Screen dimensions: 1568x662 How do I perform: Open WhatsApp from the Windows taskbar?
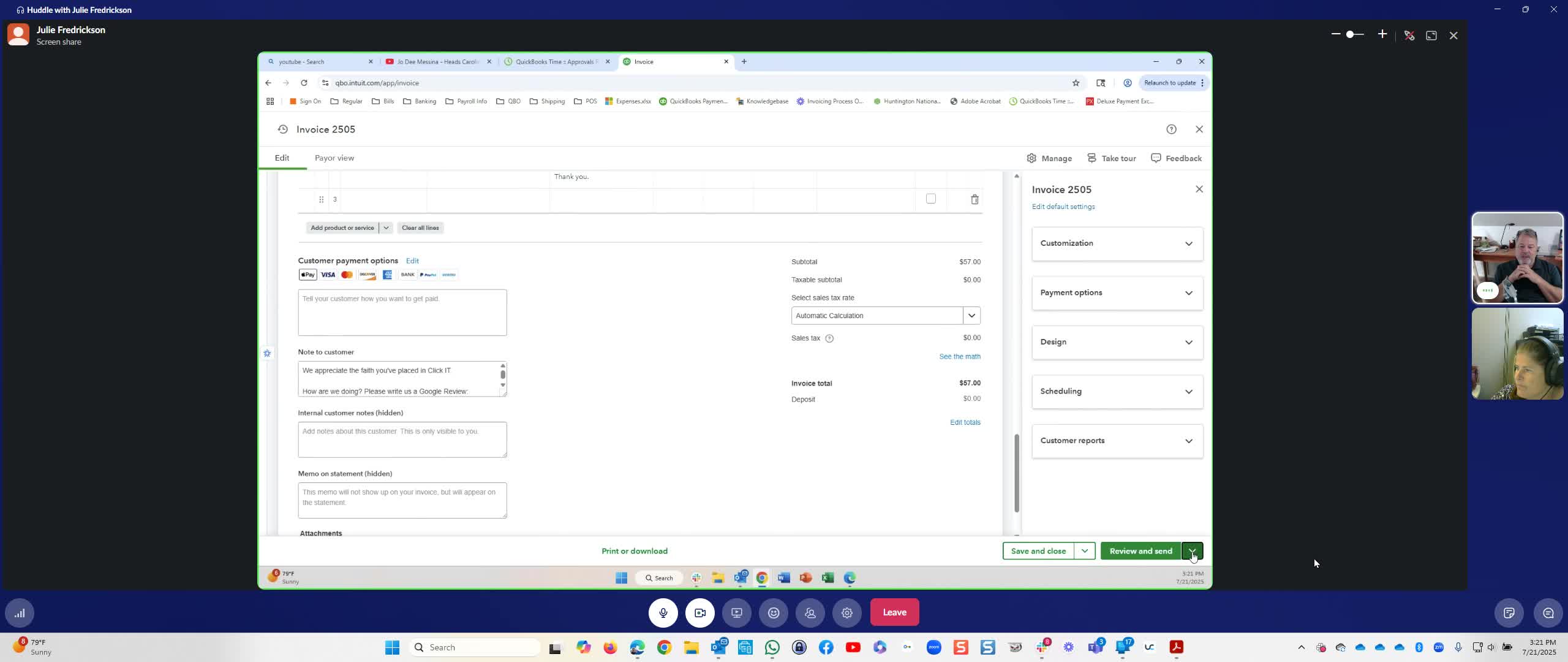(x=772, y=647)
